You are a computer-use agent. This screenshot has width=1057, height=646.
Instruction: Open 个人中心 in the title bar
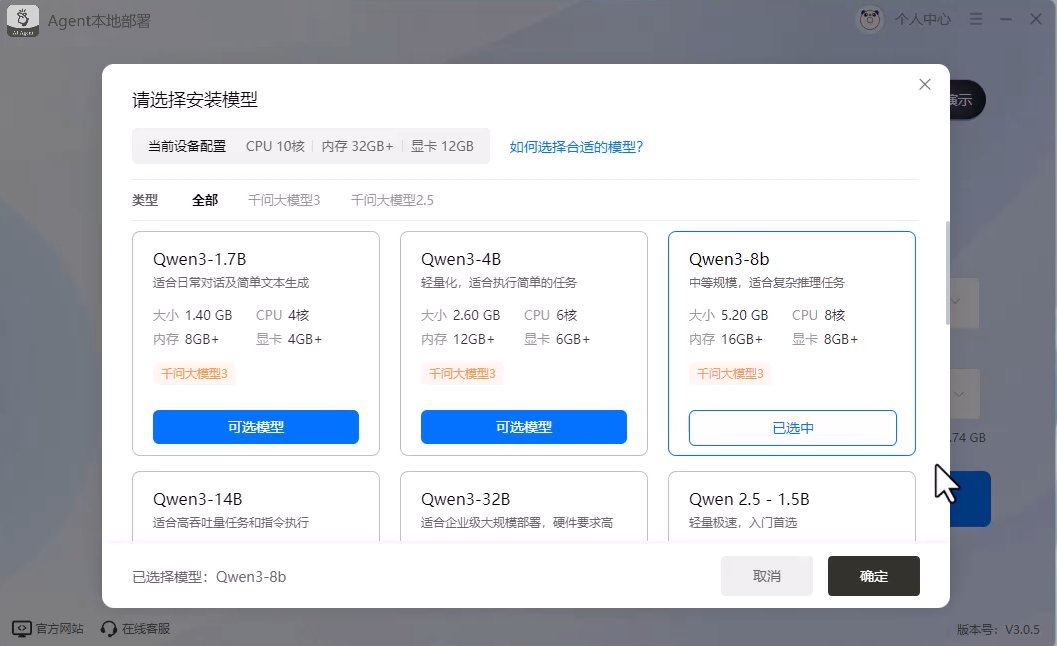point(923,20)
